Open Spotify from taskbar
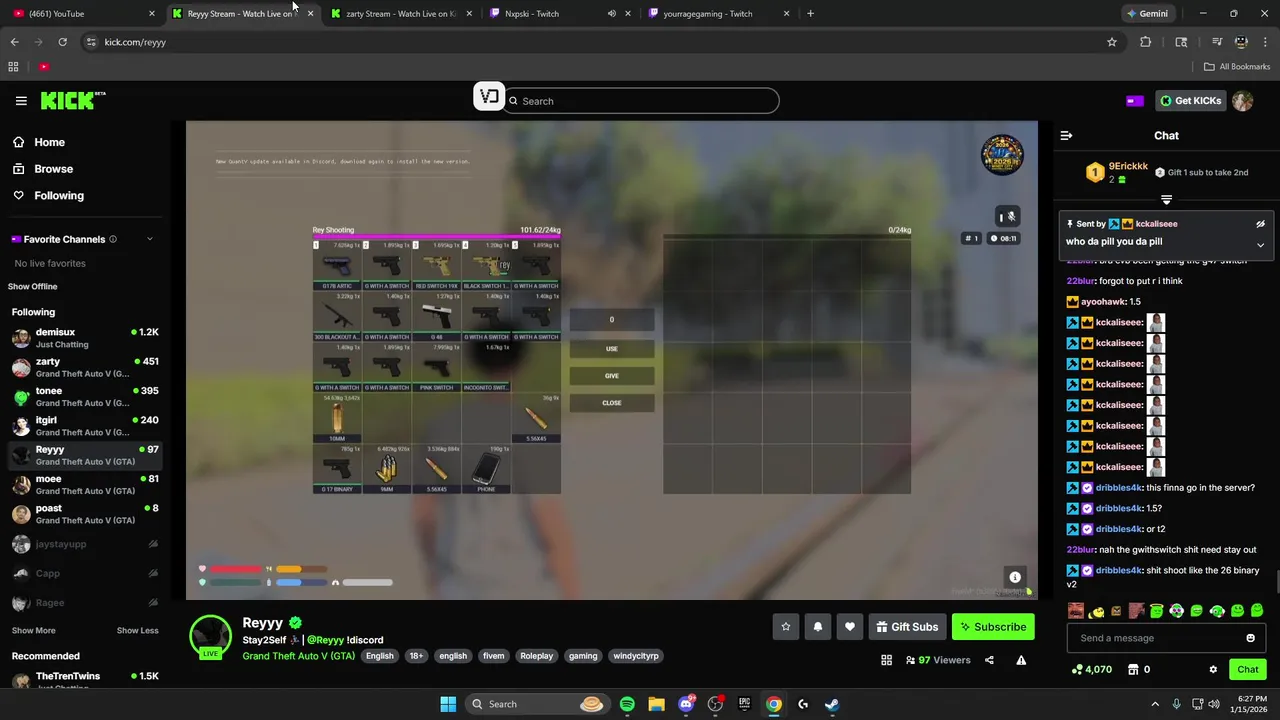Viewport: 1280px width, 720px height. pyautogui.click(x=627, y=704)
